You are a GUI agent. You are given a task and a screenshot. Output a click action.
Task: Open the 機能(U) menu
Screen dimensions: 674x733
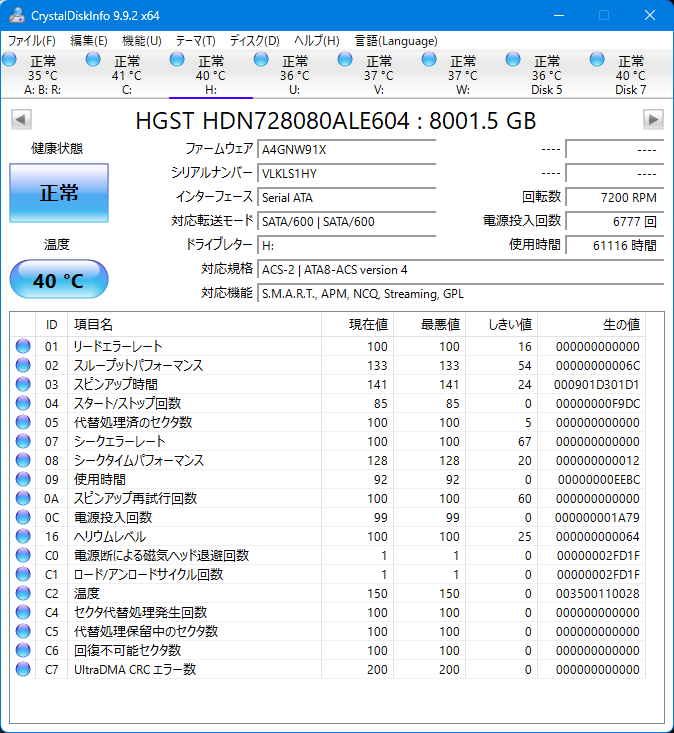[x=142, y=41]
